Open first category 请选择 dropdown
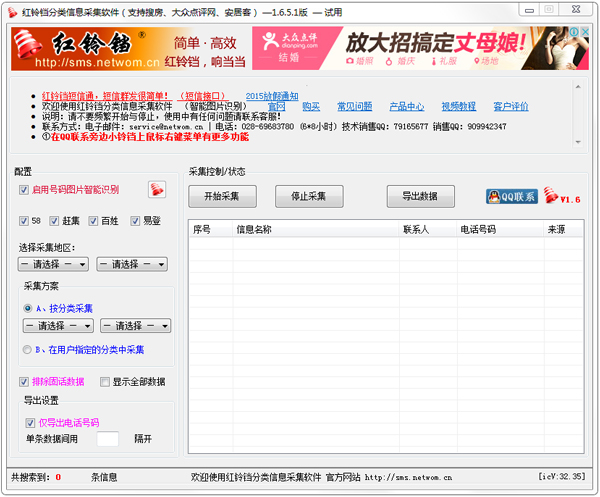This screenshot has width=600, height=497. point(58,326)
